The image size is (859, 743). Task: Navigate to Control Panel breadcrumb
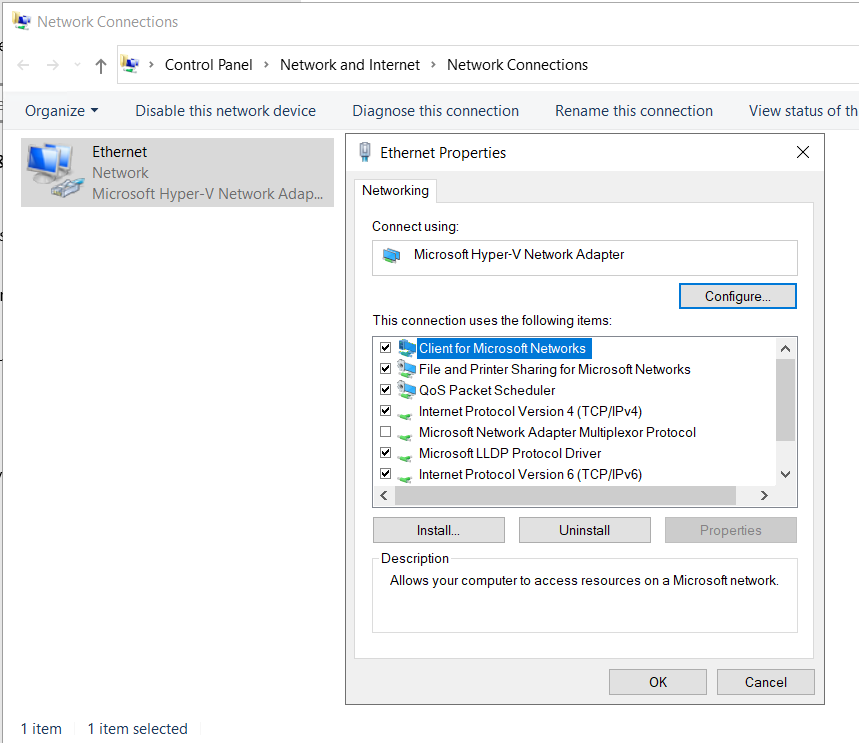pyautogui.click(x=209, y=65)
